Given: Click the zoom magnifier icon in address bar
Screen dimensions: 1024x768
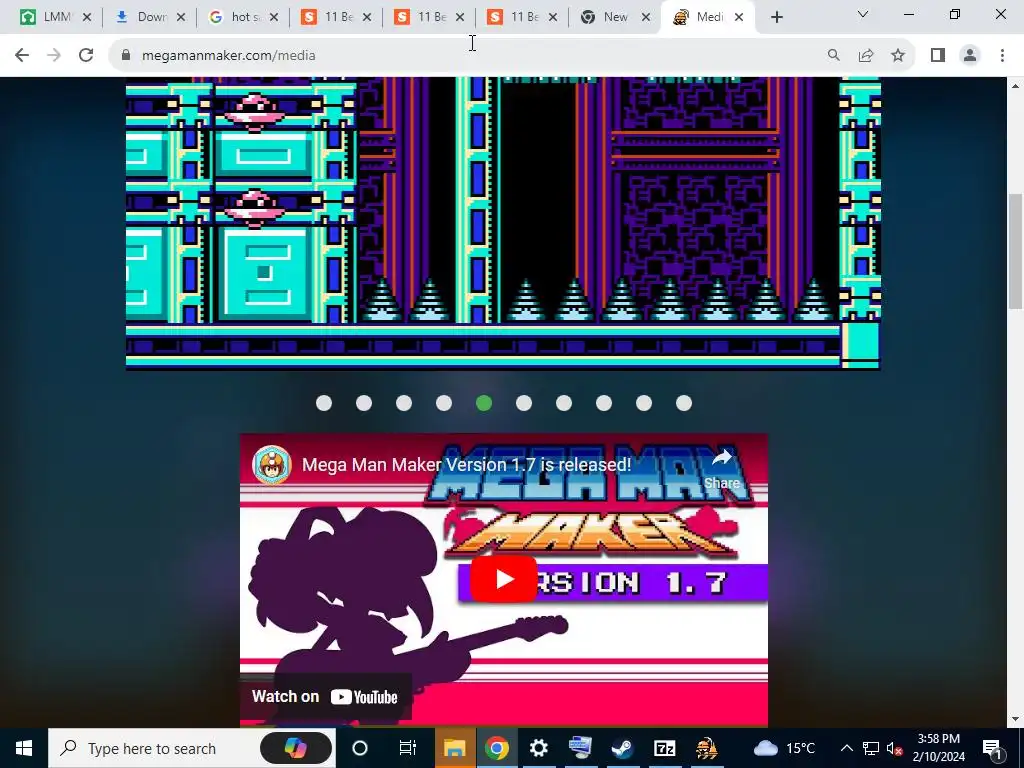Looking at the screenshot, I should [x=833, y=56].
